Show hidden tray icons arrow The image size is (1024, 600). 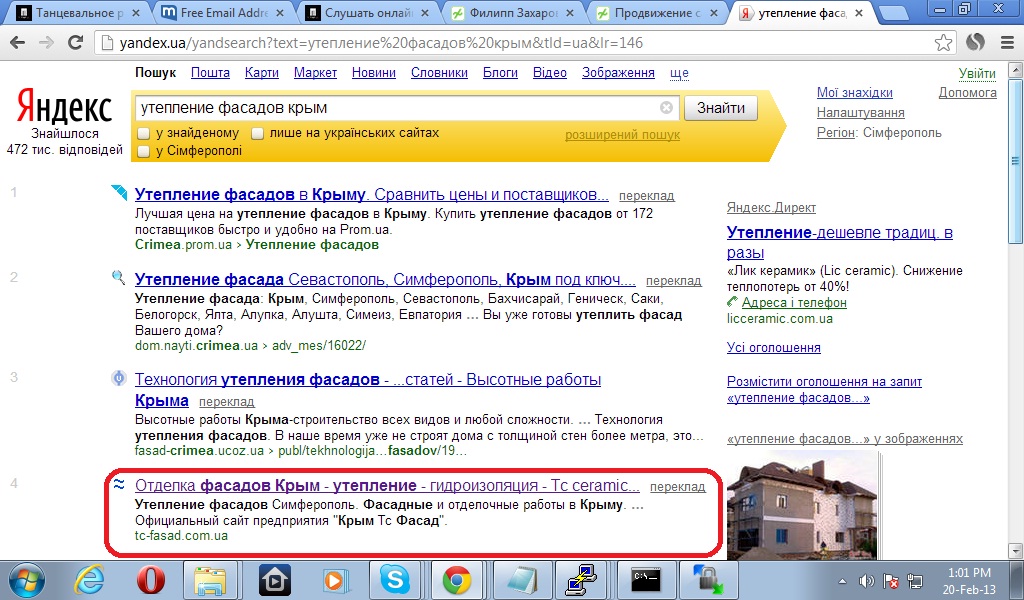[842, 581]
